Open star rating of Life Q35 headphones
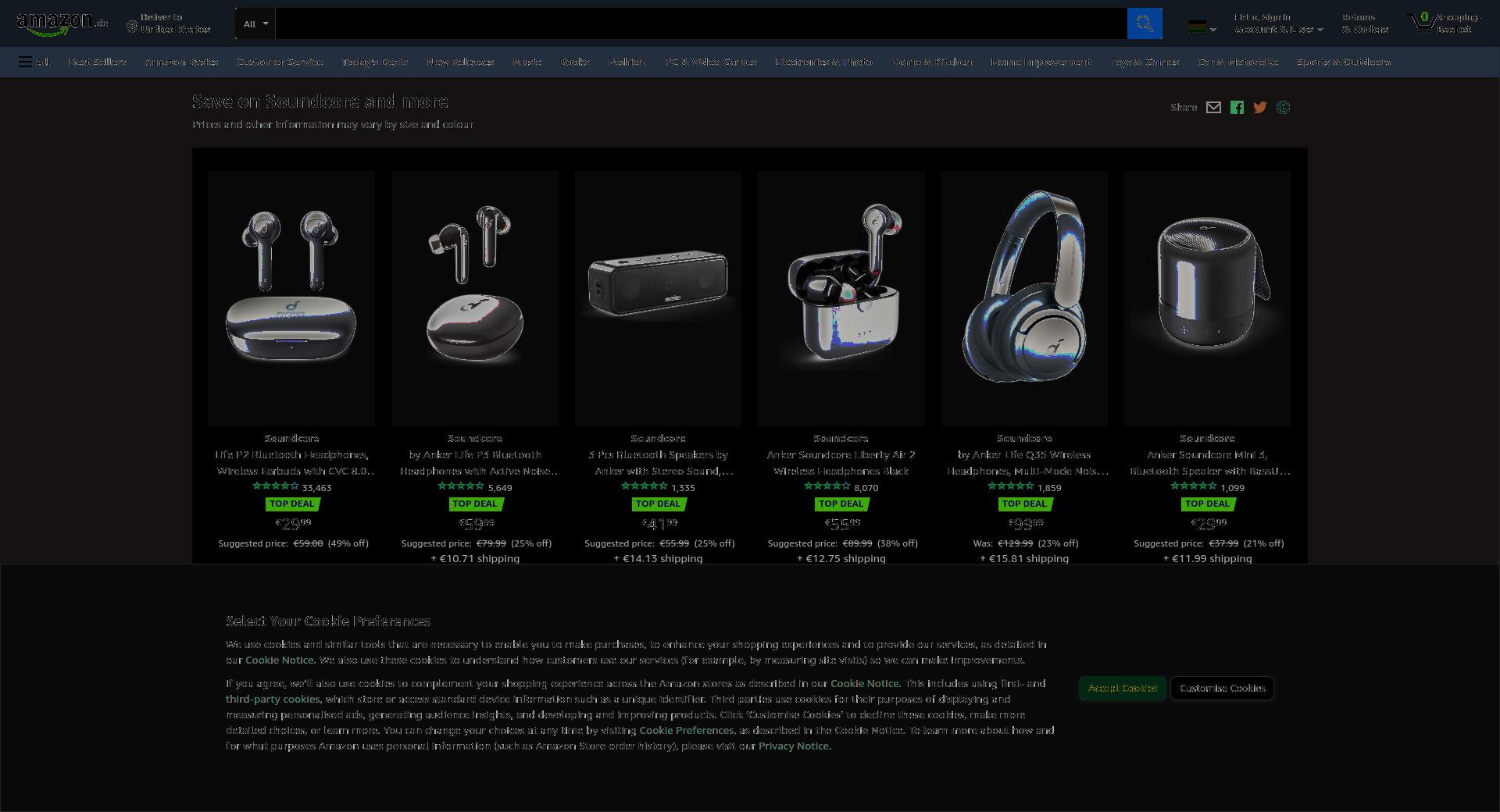 (1010, 486)
